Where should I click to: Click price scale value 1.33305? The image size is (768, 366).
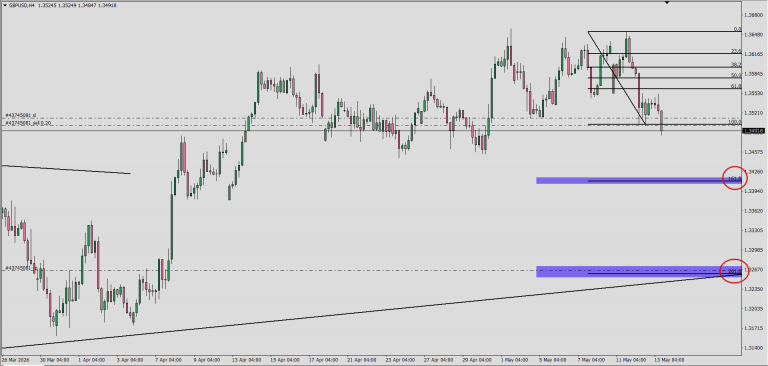(754, 230)
